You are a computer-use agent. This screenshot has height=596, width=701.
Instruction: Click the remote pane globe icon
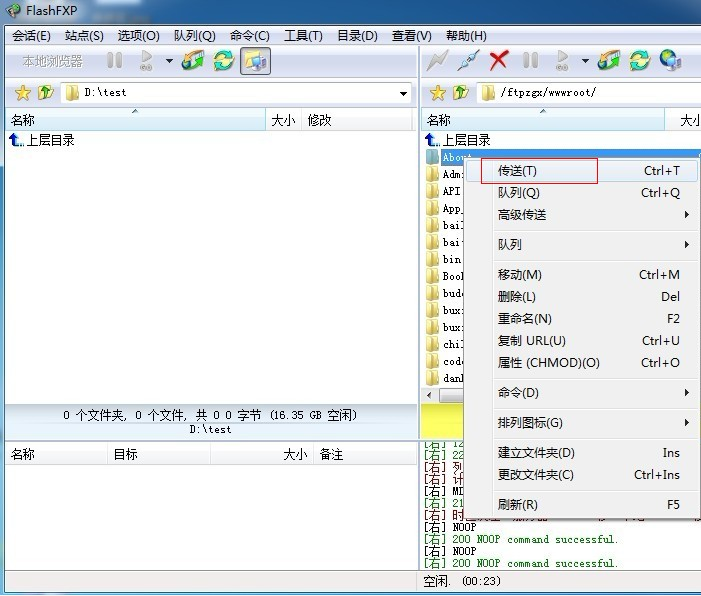[x=670, y=61]
